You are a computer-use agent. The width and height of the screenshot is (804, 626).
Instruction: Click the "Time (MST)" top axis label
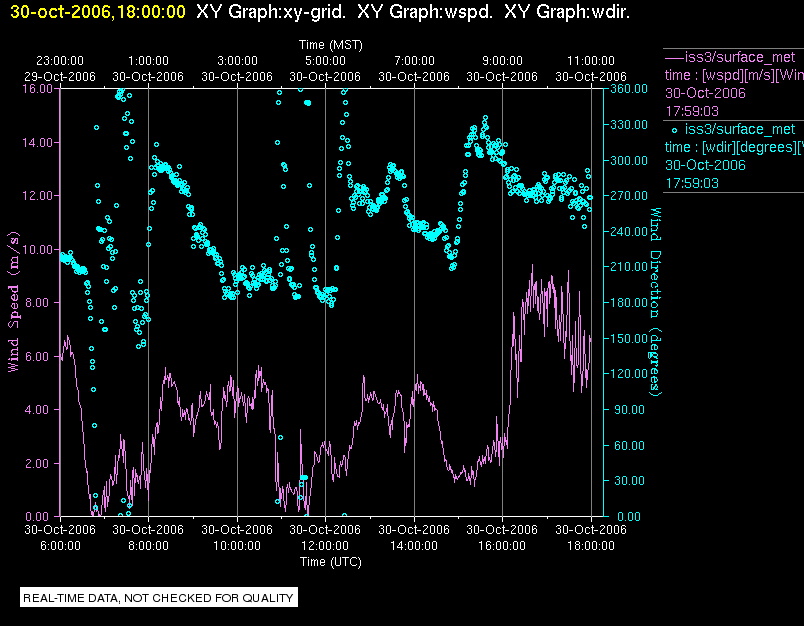point(331,45)
